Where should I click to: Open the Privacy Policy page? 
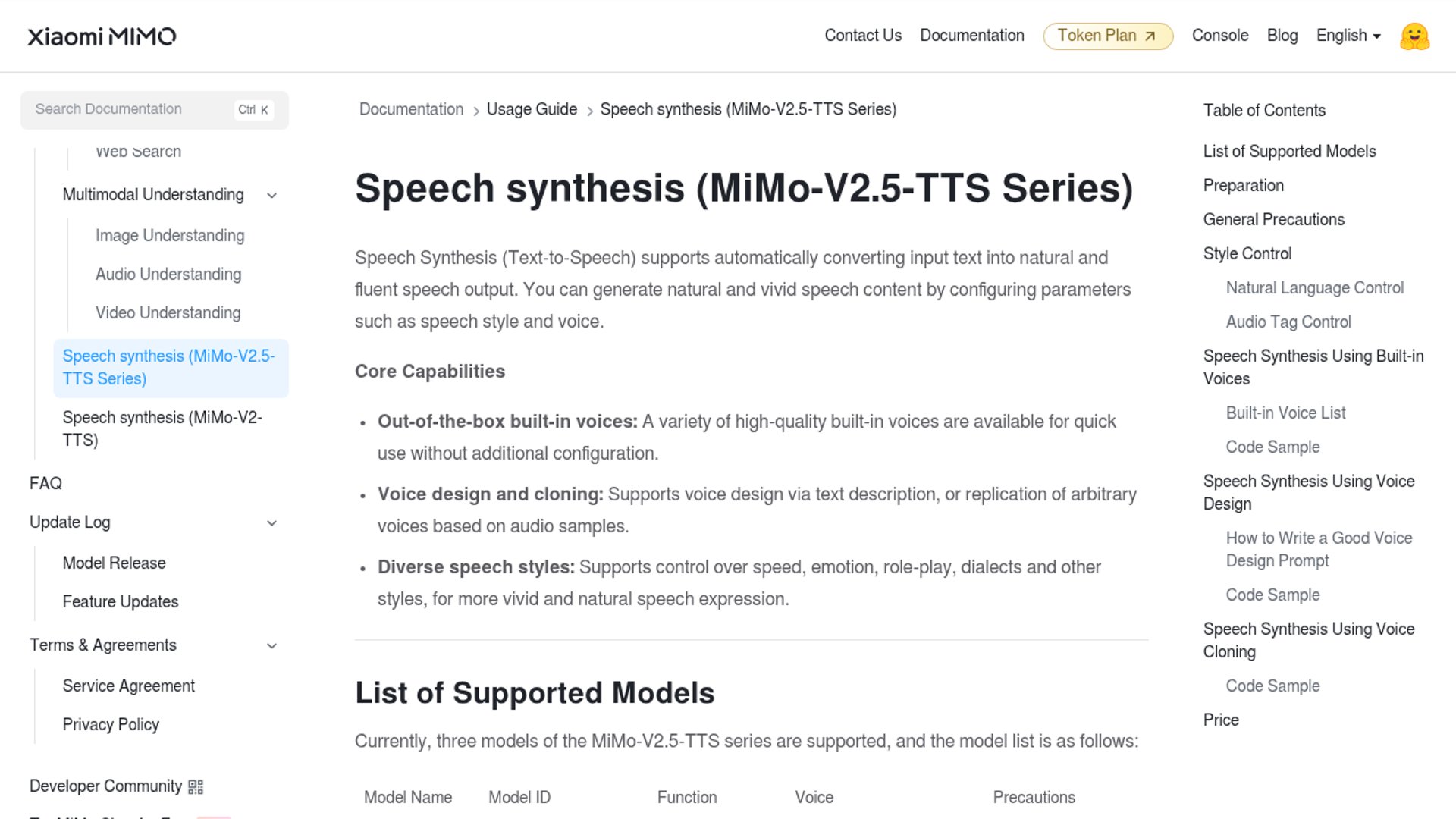[111, 725]
